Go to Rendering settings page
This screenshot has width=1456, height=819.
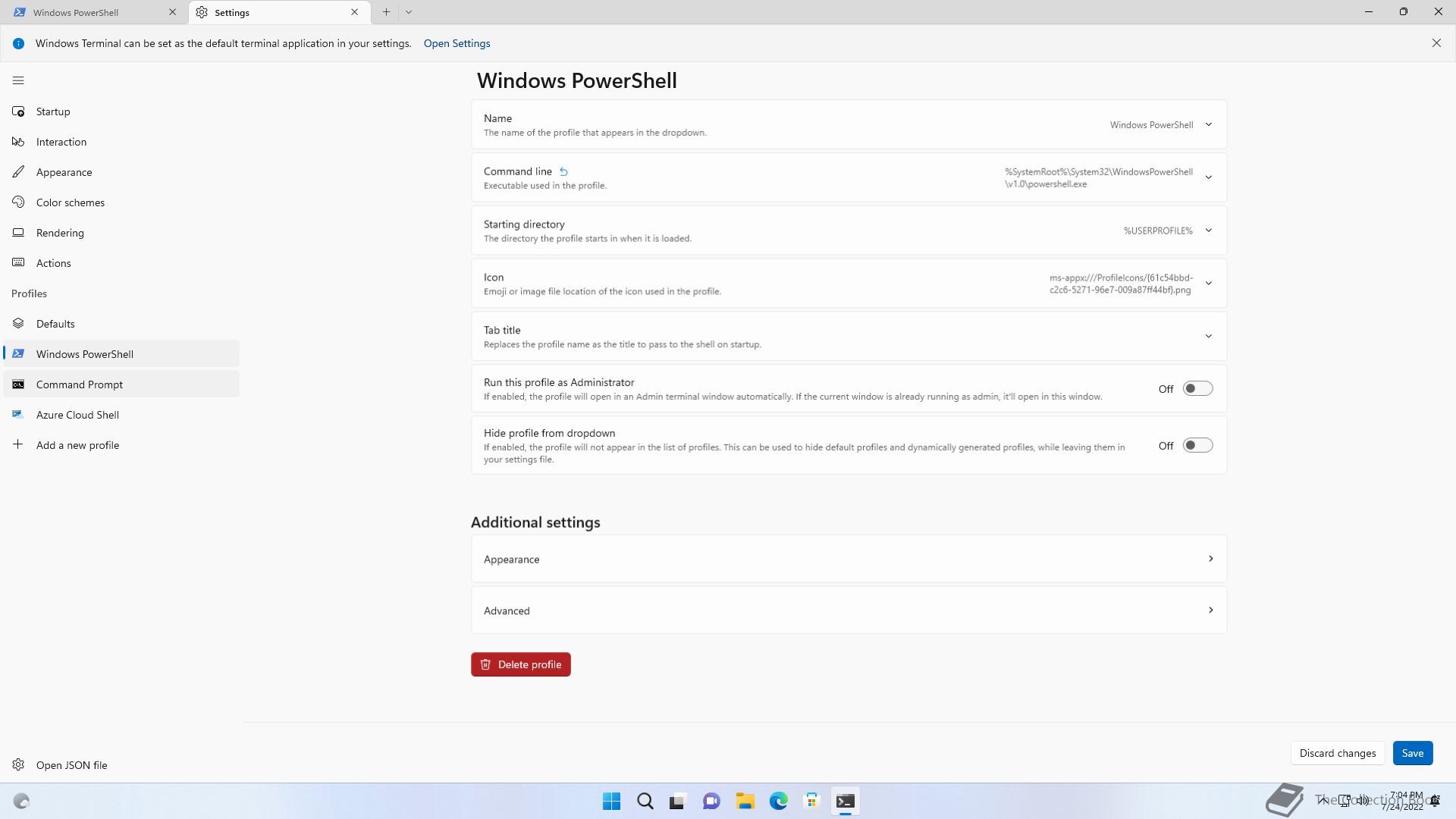(x=121, y=233)
